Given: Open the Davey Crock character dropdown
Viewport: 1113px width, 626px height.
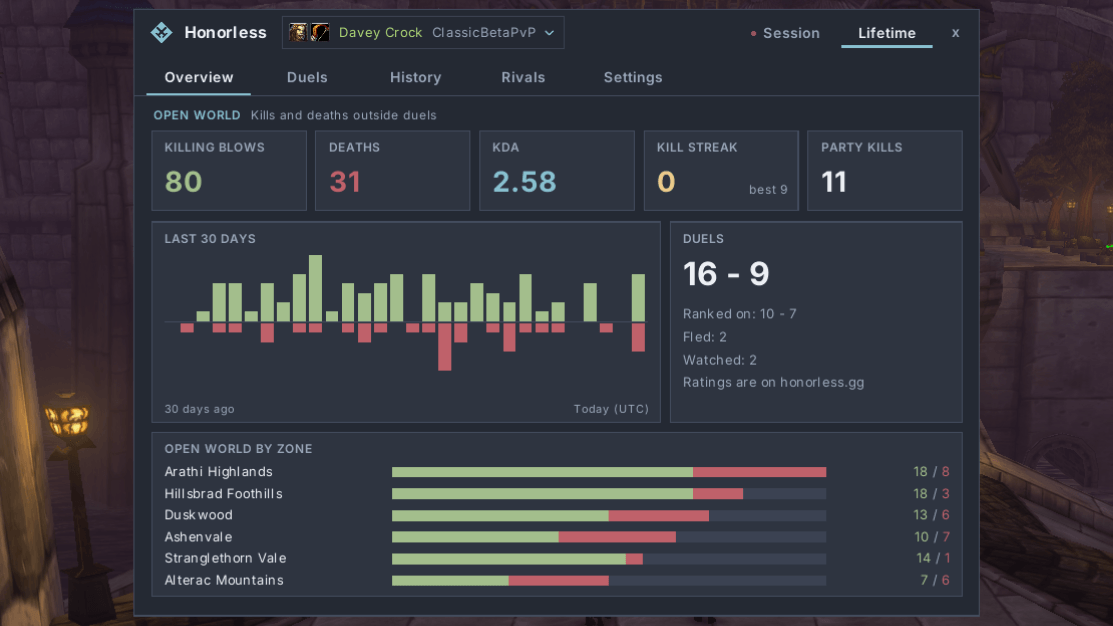Looking at the screenshot, I should coord(423,33).
